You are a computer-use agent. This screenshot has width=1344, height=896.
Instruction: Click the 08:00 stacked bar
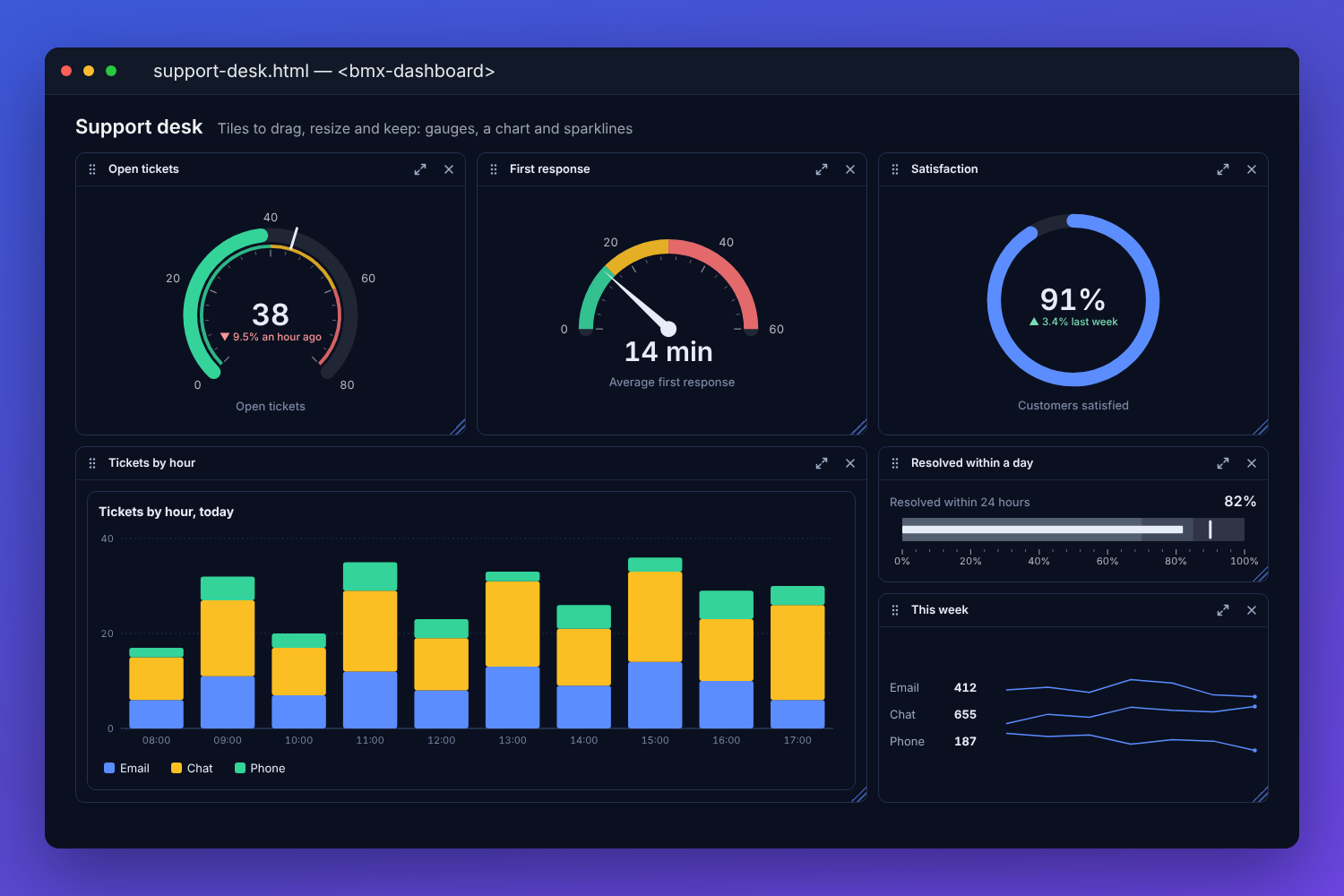156,688
